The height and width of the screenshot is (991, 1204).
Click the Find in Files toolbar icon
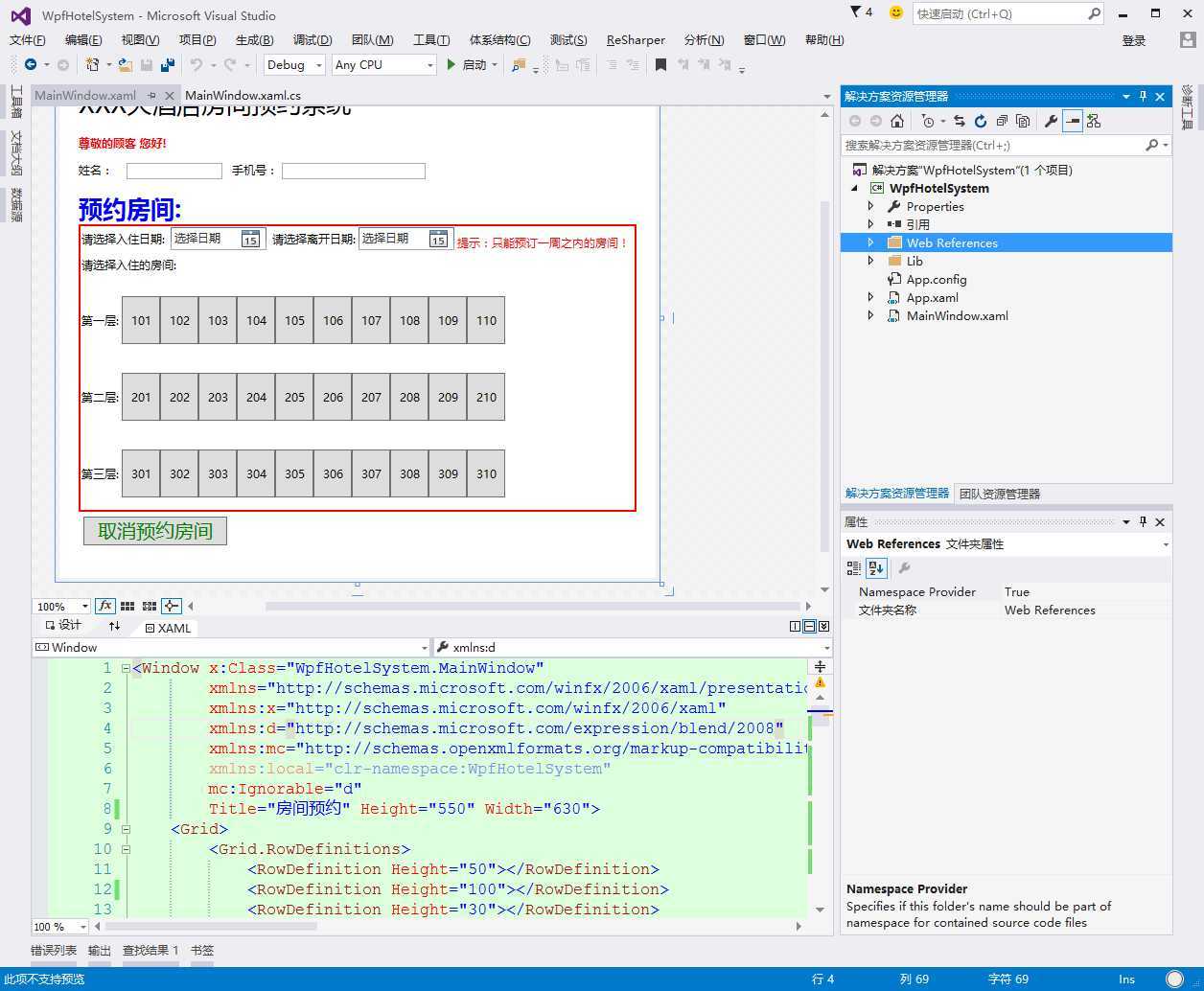(x=519, y=64)
